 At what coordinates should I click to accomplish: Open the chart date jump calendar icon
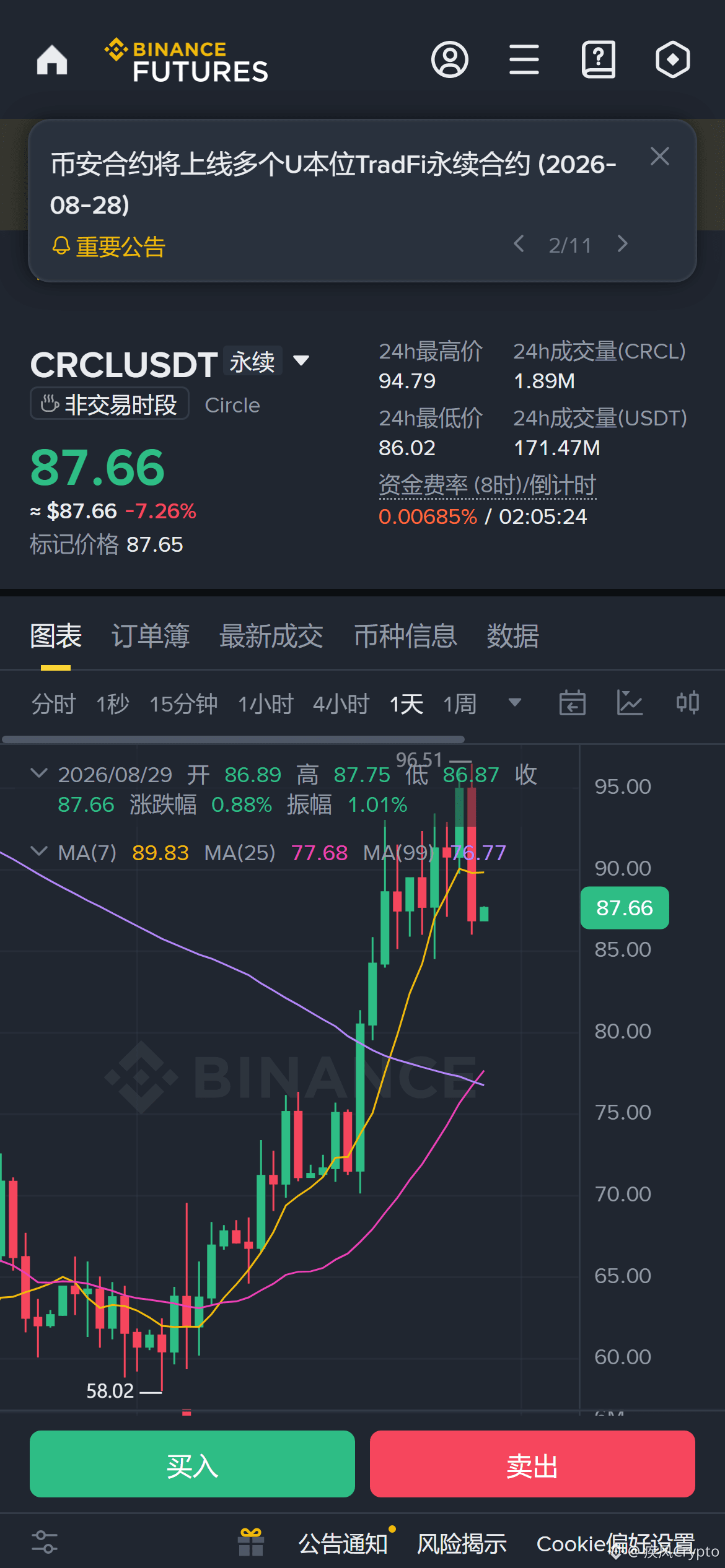click(573, 703)
